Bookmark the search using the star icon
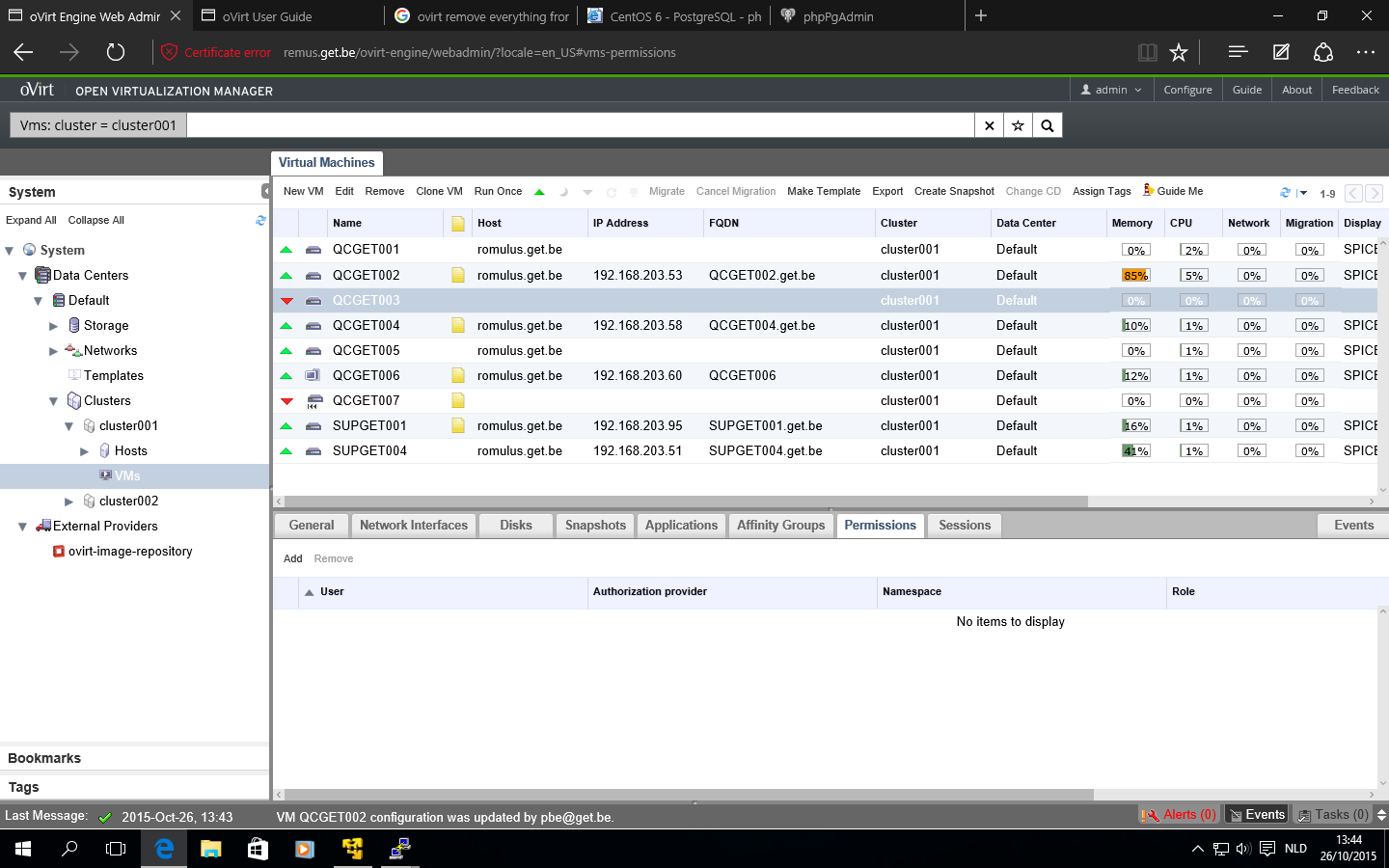 [1018, 125]
